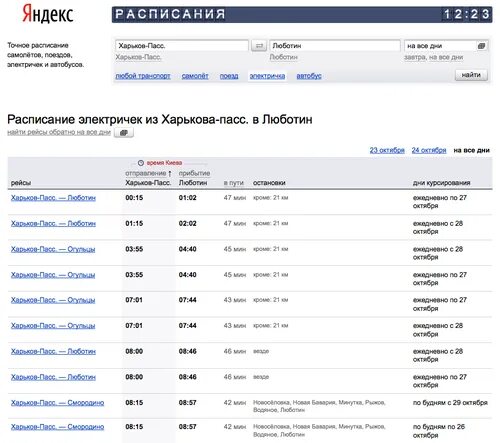Open Огульцы trip at 07:01 running с 28 октября
Screen dimensions: 500x443
click(53, 326)
